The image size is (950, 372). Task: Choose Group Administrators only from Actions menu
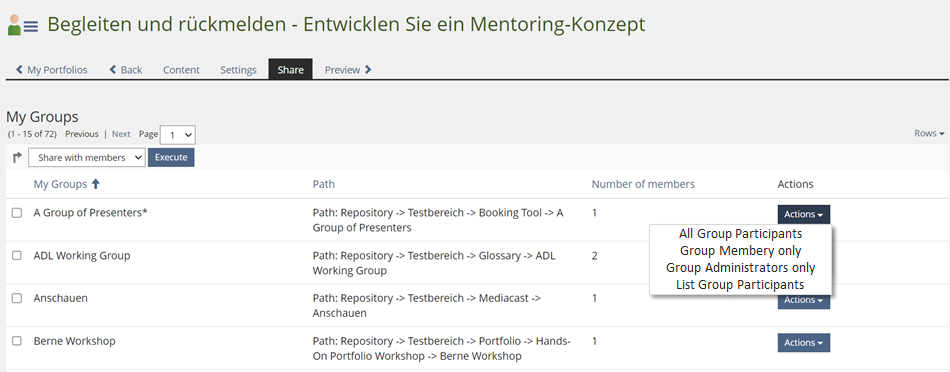coord(740,268)
